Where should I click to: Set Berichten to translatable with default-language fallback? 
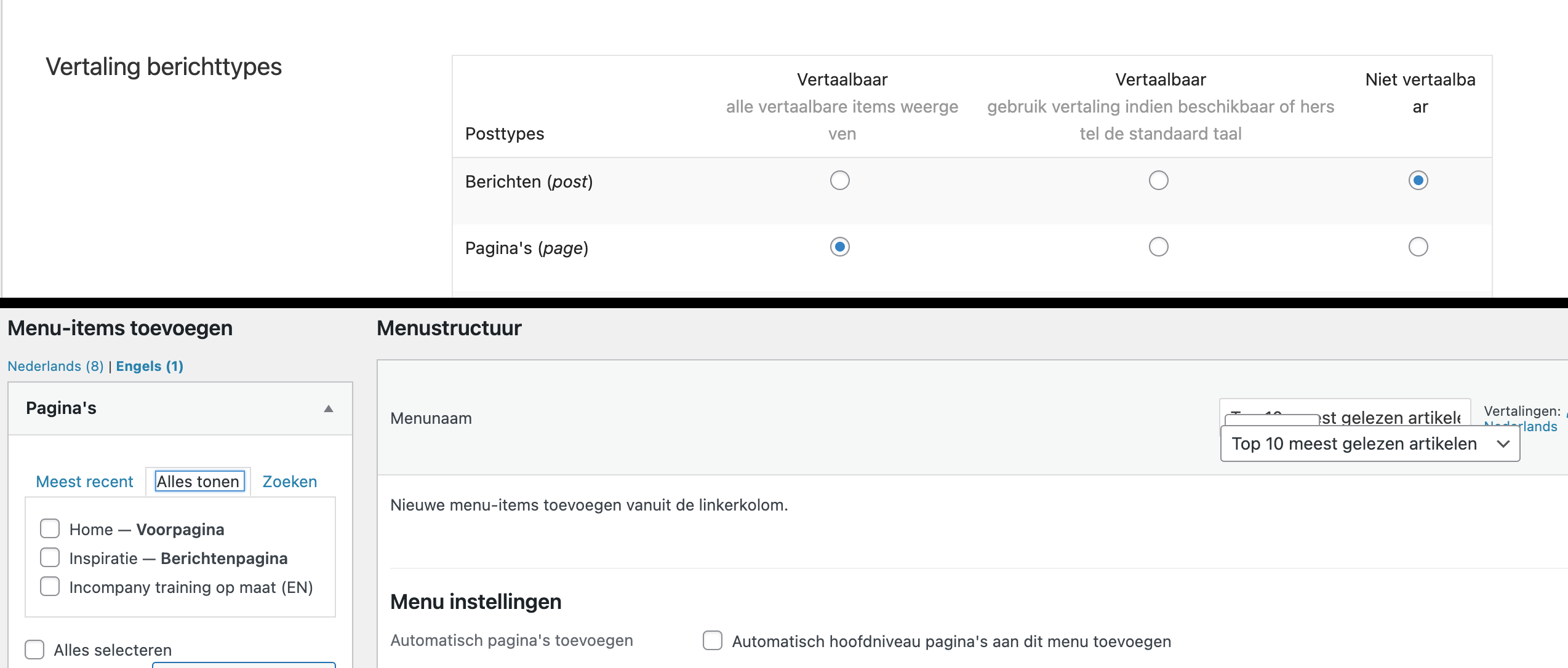pos(1158,180)
